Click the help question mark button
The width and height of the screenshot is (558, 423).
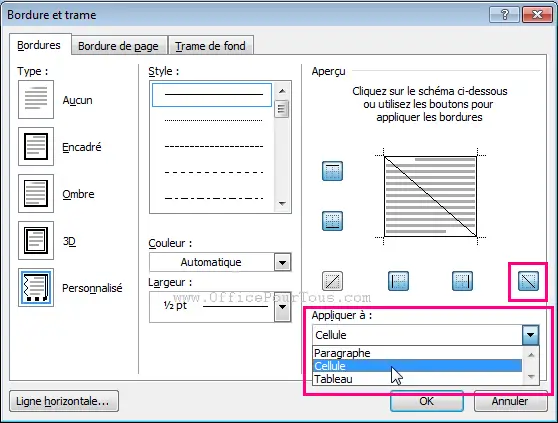[x=505, y=15]
